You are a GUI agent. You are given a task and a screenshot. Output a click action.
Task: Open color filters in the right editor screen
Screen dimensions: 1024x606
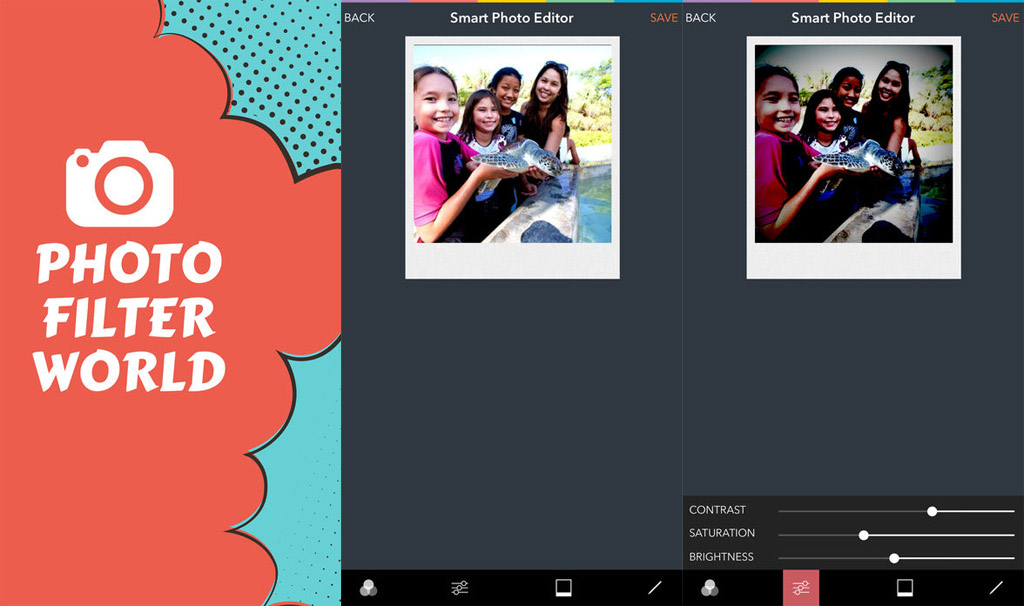coord(710,588)
